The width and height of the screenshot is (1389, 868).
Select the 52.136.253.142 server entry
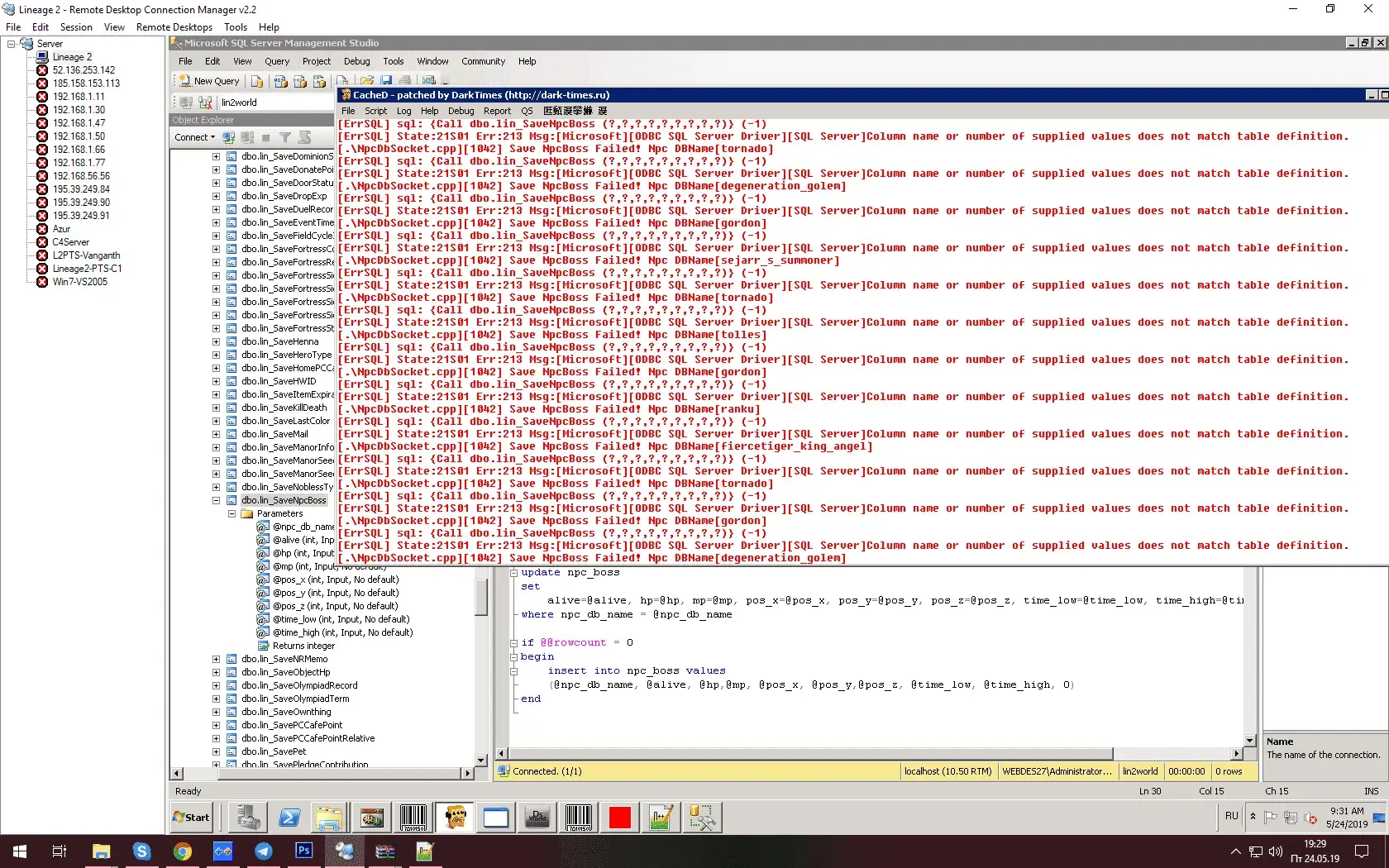pos(84,70)
